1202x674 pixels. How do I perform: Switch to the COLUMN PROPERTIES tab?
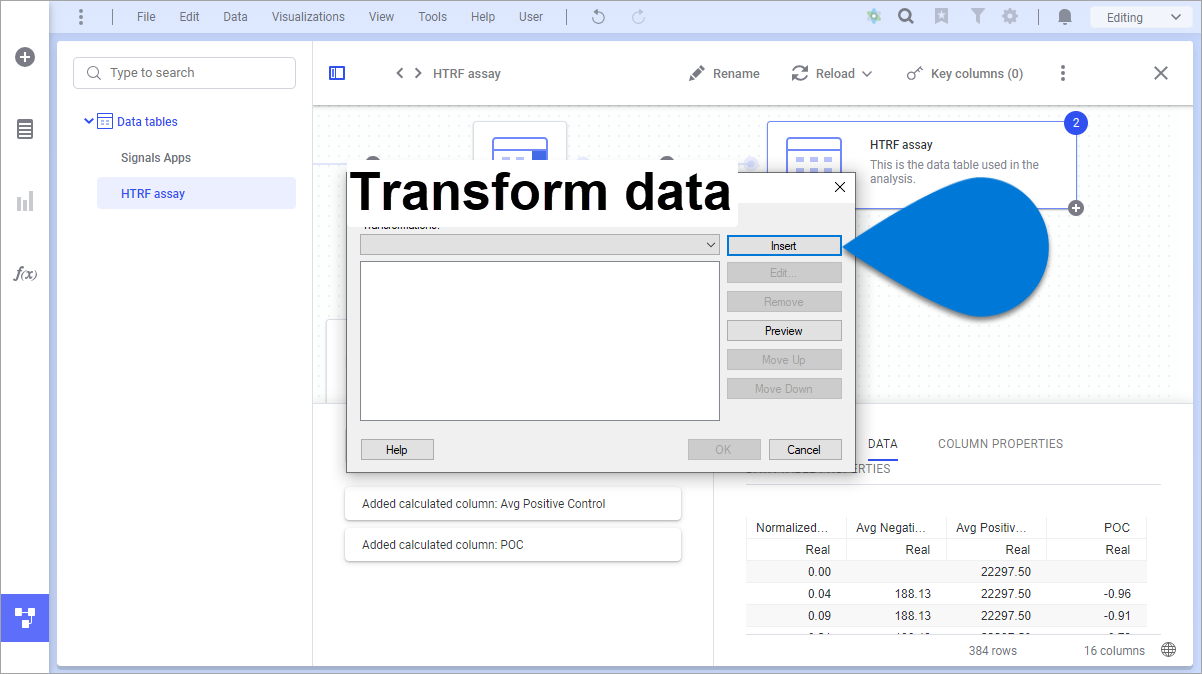1000,444
